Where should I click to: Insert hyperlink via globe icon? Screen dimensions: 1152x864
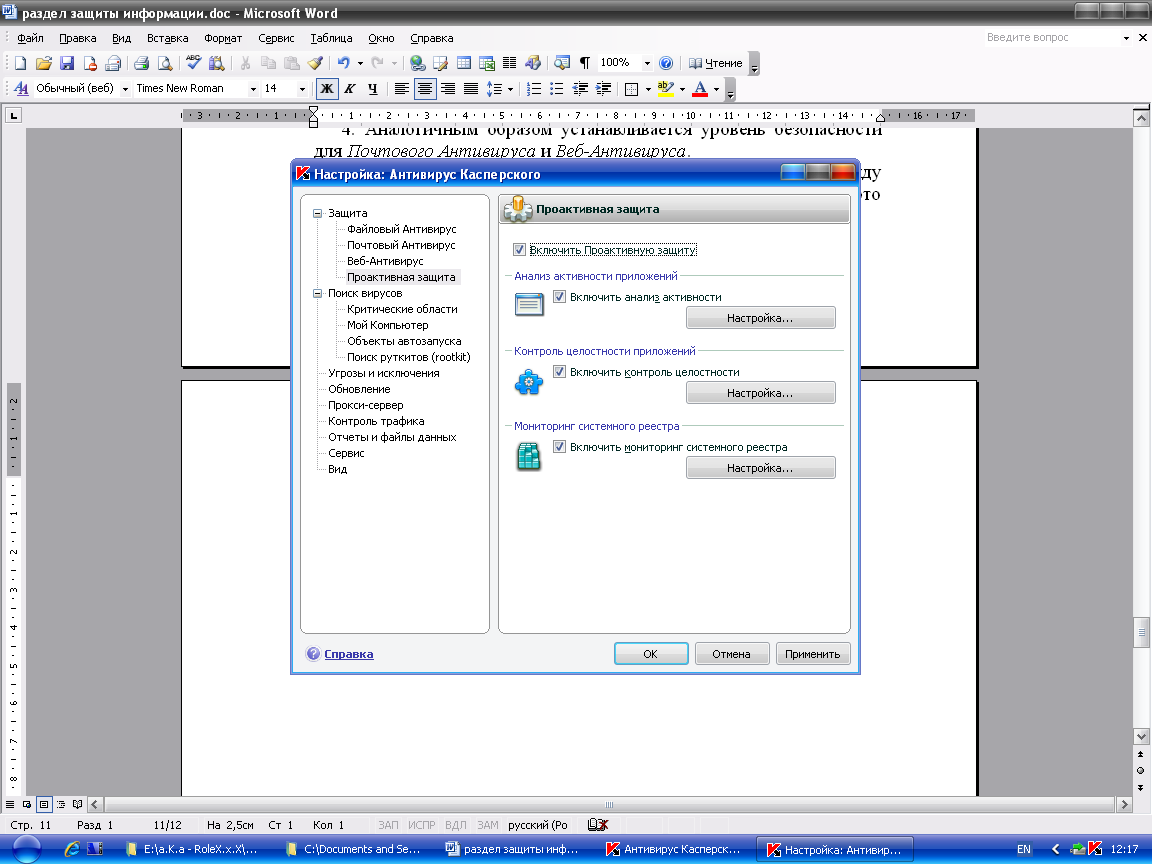tap(418, 63)
